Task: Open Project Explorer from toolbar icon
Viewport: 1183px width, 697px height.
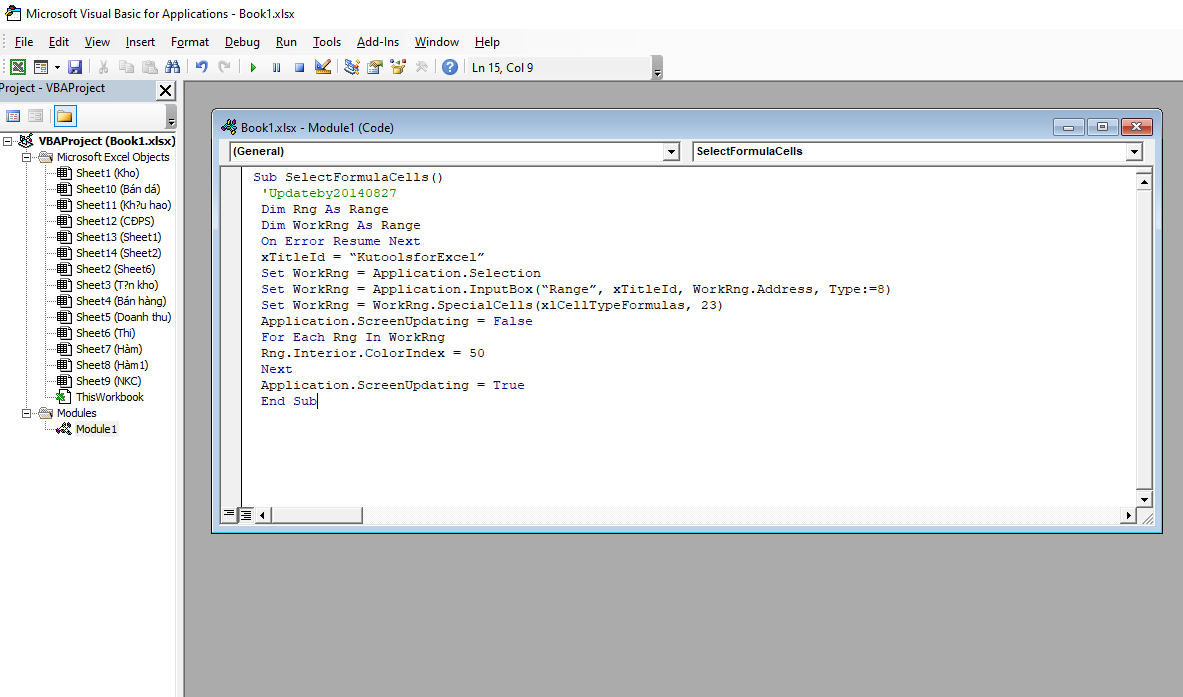Action: (x=352, y=67)
